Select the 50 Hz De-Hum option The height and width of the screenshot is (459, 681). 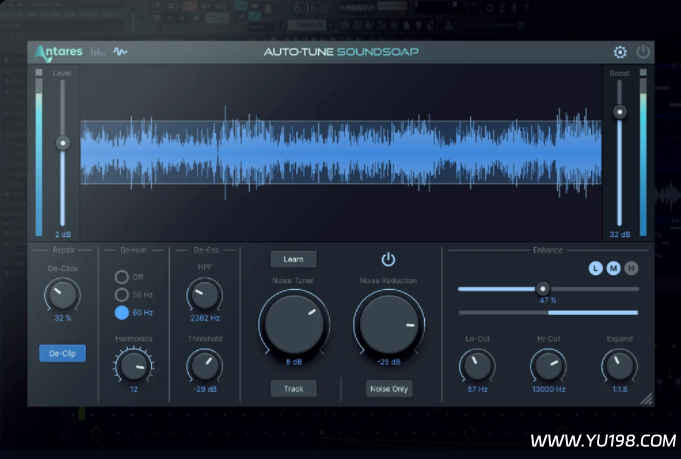click(x=122, y=295)
